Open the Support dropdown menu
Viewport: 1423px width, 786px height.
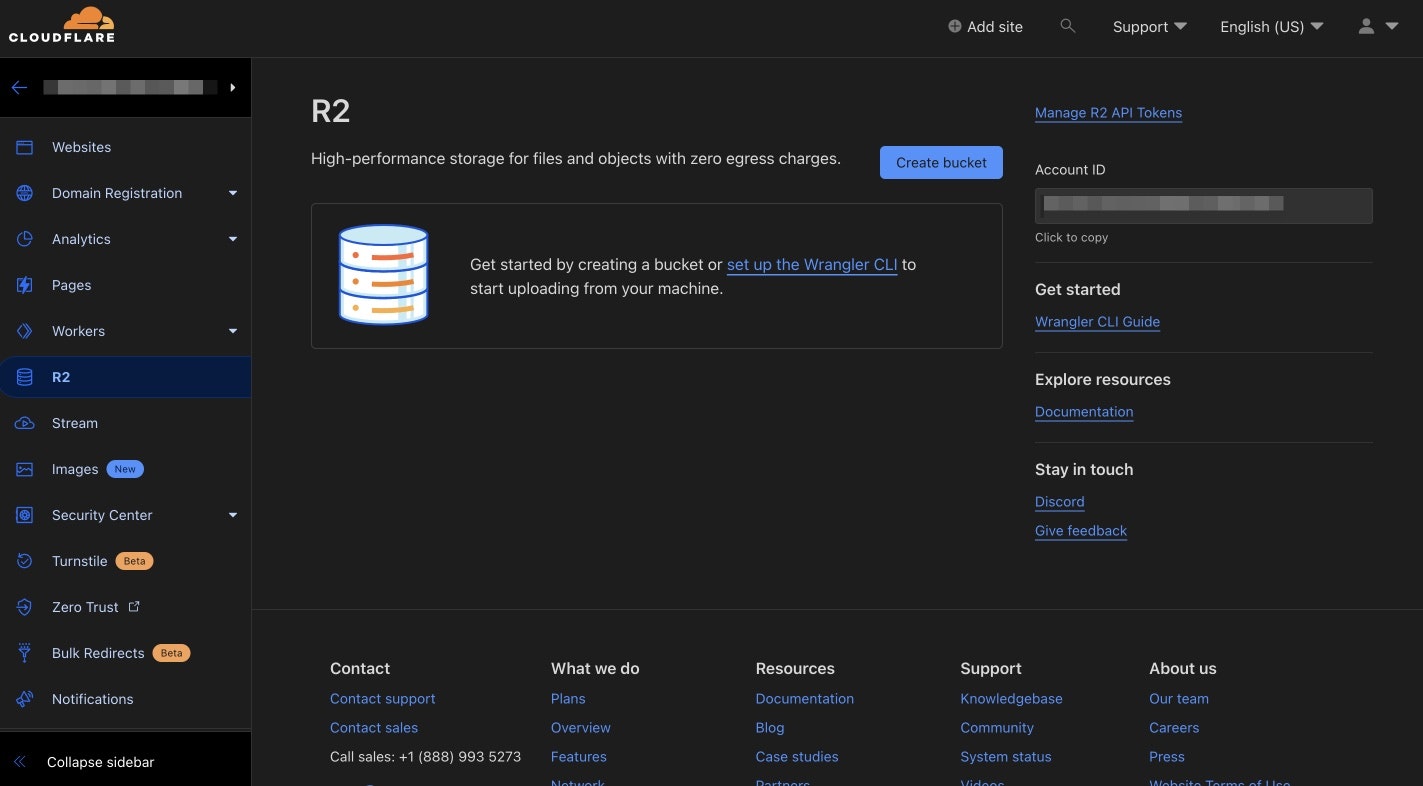[1149, 27]
